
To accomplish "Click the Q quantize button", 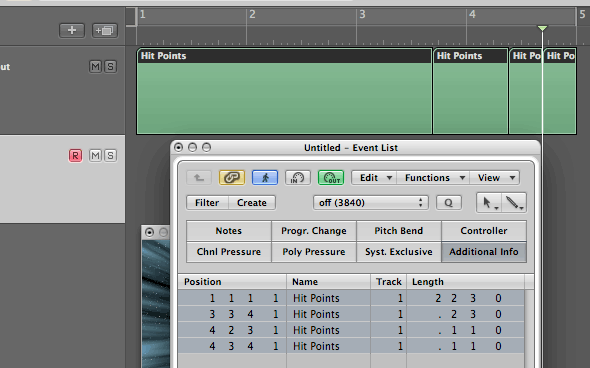I will tap(449, 202).
